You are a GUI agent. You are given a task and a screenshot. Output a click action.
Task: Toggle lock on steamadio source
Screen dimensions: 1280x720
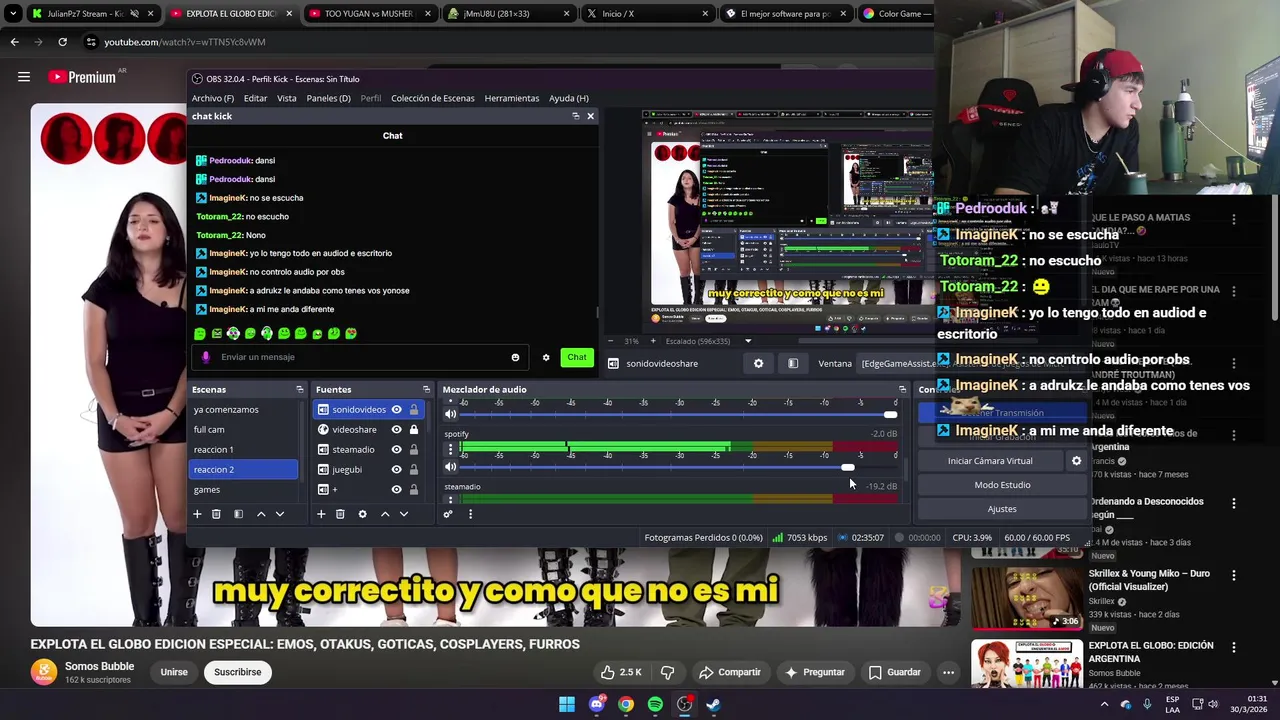pos(413,449)
